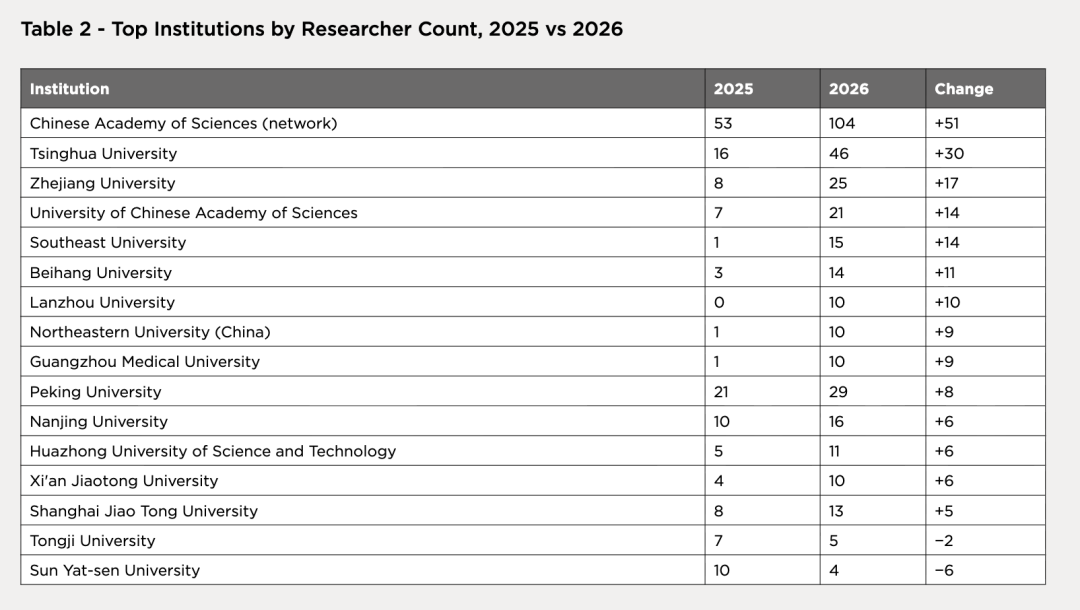This screenshot has height=610, width=1080.
Task: Click the Chinese Academy of Sciences (network) row
Action: pyautogui.click(x=533, y=123)
